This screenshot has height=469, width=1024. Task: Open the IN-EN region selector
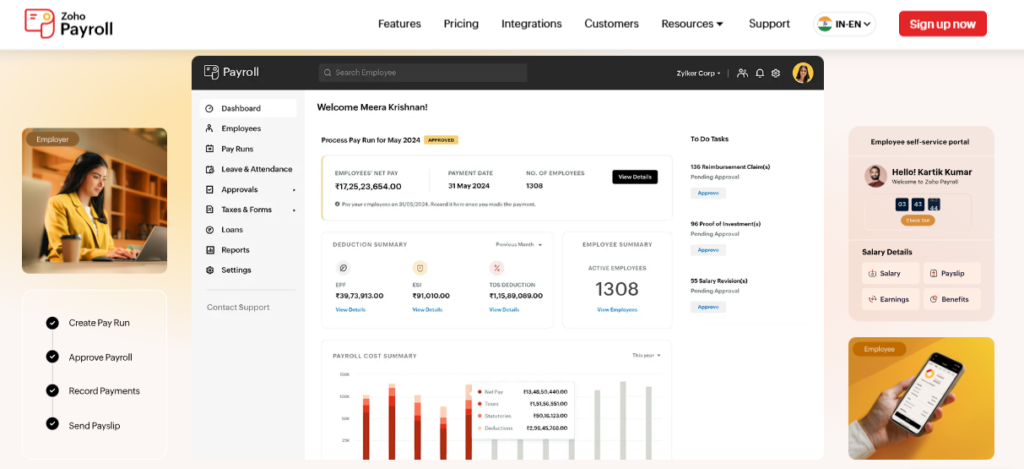(x=844, y=24)
